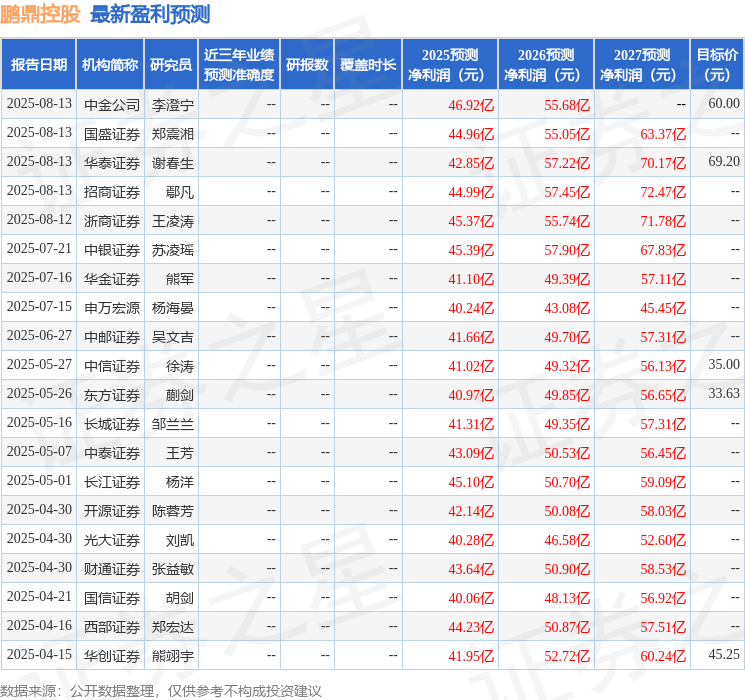Select the 研报数 column header
Viewport: 745px width, 700px height.
[x=306, y=65]
